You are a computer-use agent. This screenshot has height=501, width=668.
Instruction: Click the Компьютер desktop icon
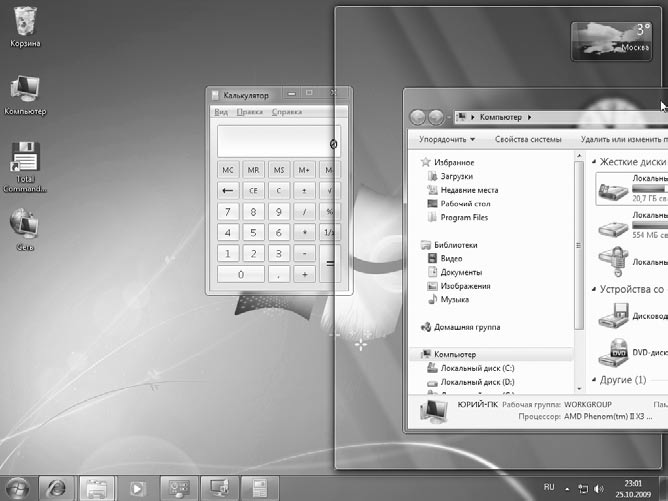point(25,91)
